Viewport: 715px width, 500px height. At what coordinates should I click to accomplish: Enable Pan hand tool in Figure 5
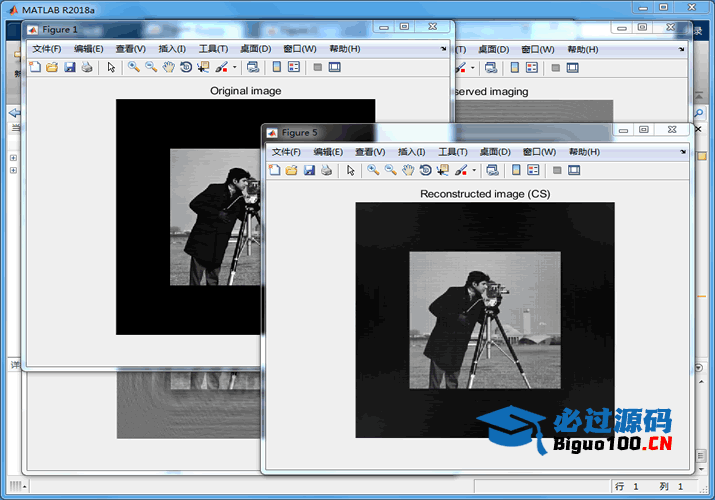408,170
